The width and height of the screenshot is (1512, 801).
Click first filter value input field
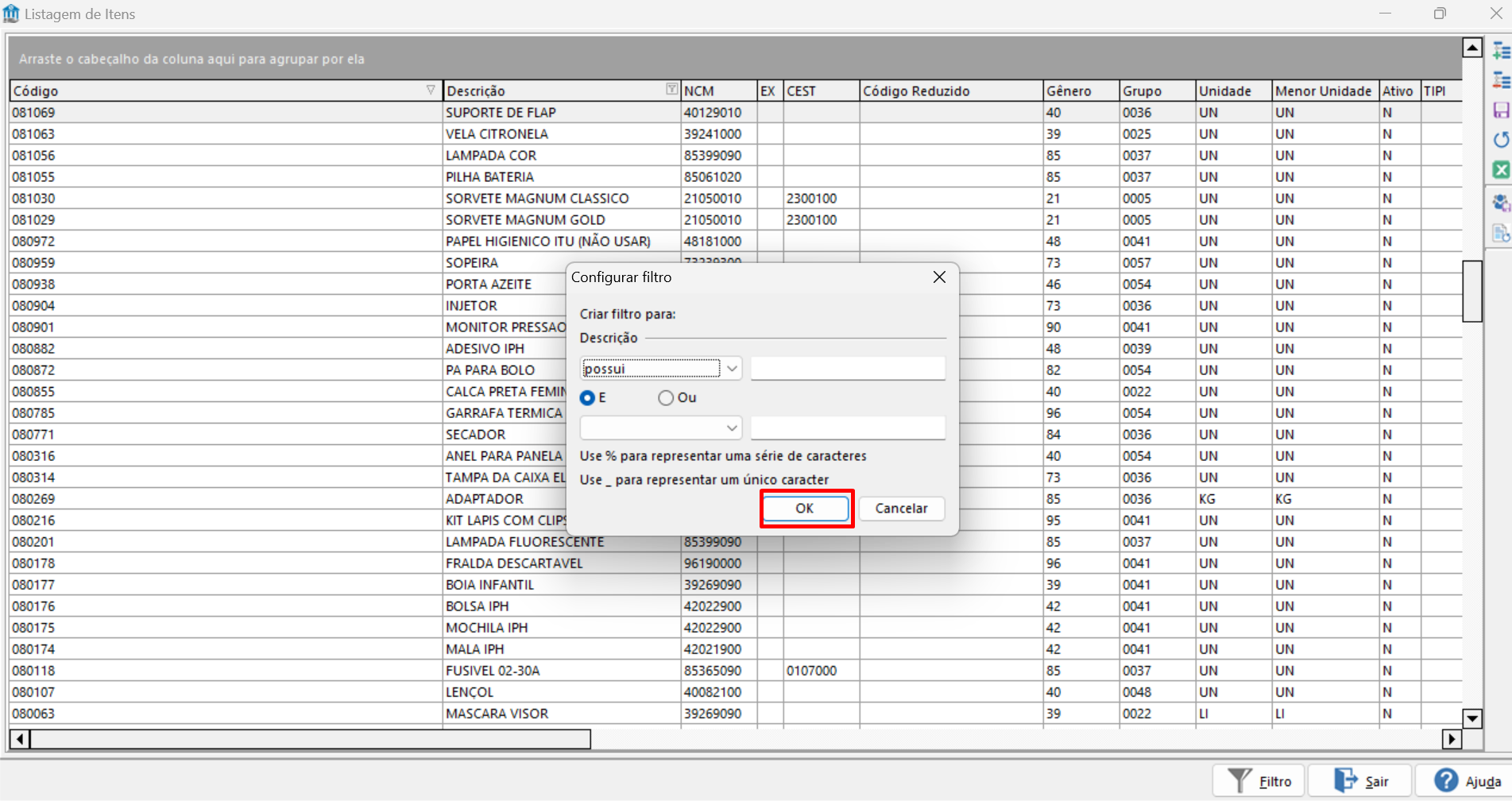(848, 369)
